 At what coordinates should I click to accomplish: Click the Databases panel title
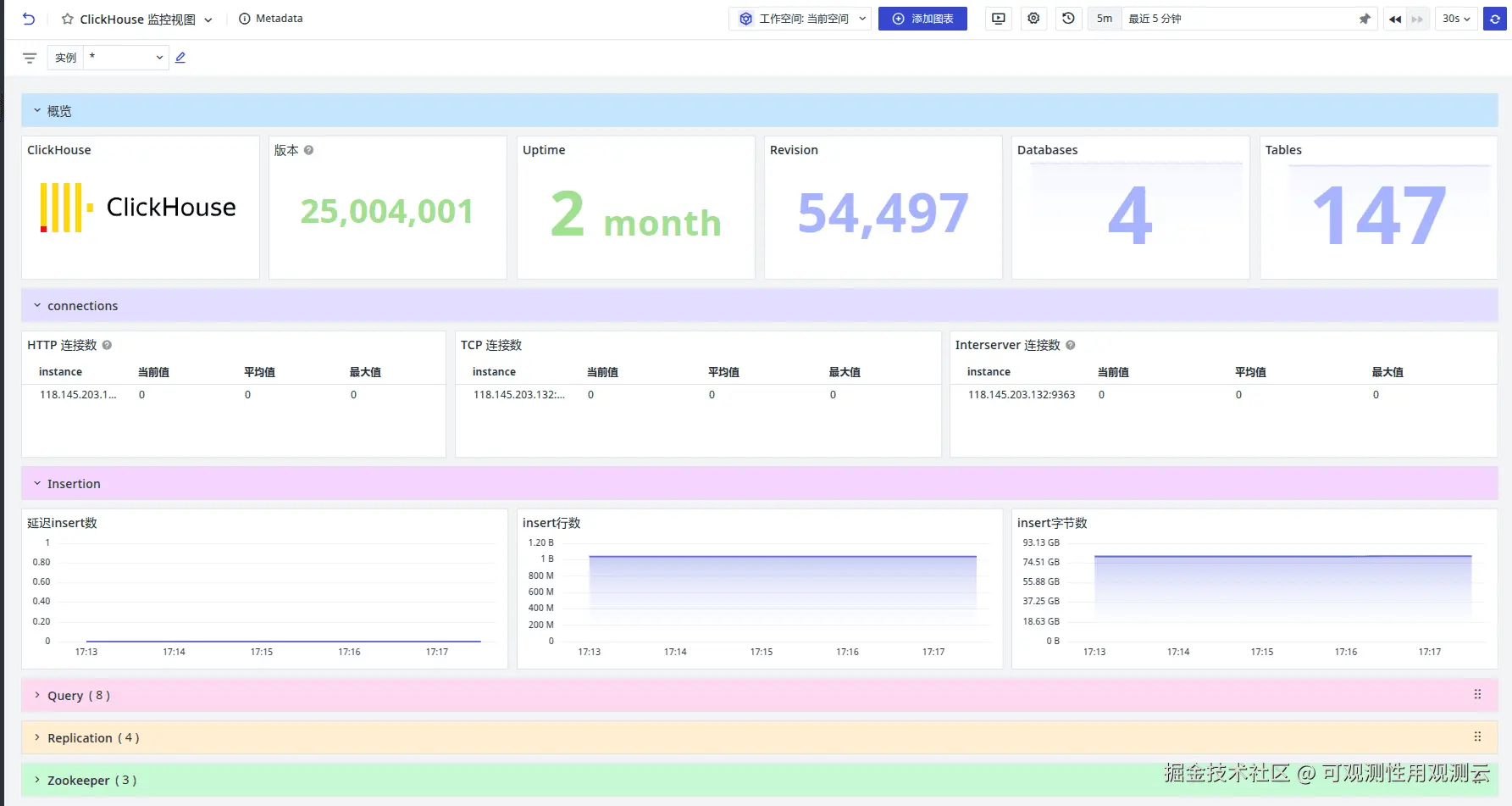1048,150
